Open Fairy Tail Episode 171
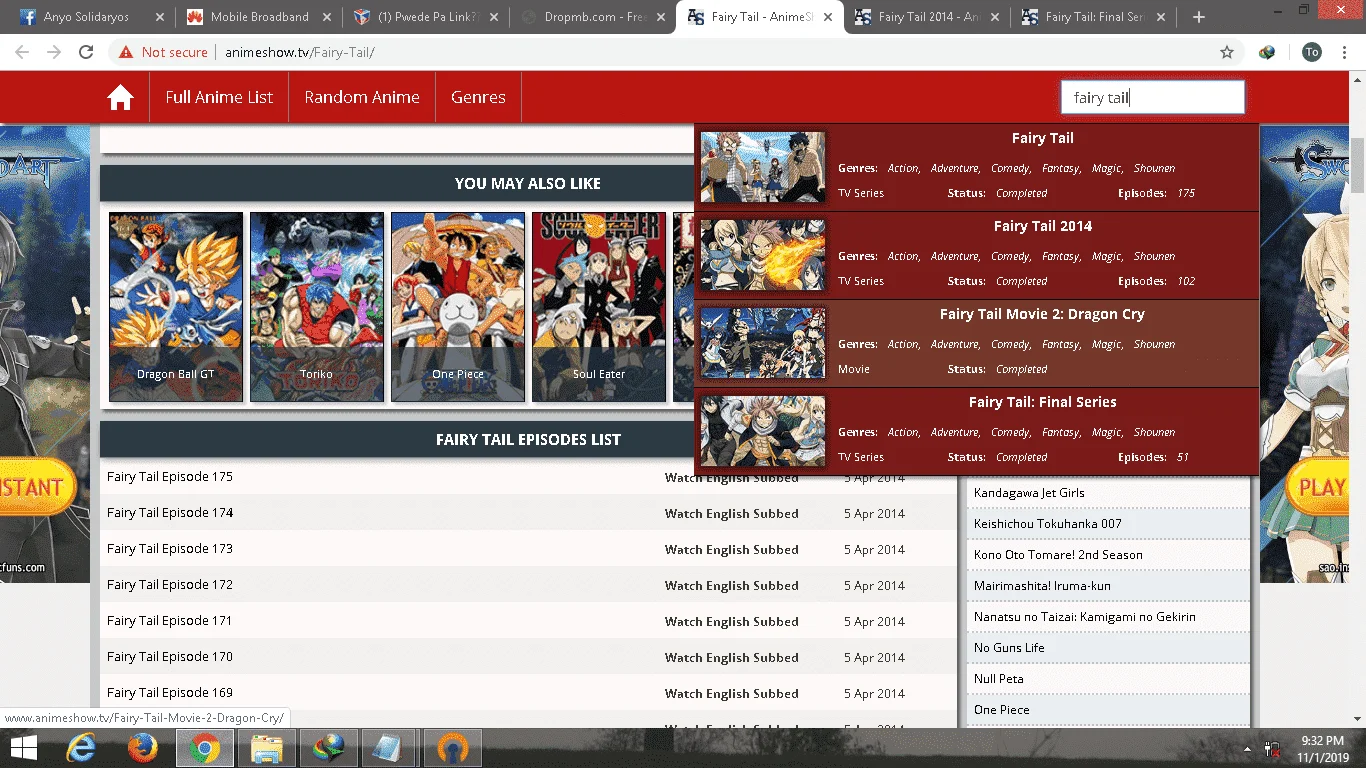 (170, 621)
